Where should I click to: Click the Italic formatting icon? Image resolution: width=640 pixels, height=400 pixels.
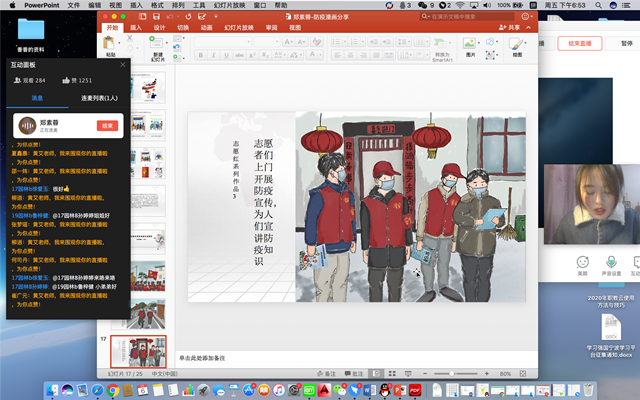coord(213,55)
